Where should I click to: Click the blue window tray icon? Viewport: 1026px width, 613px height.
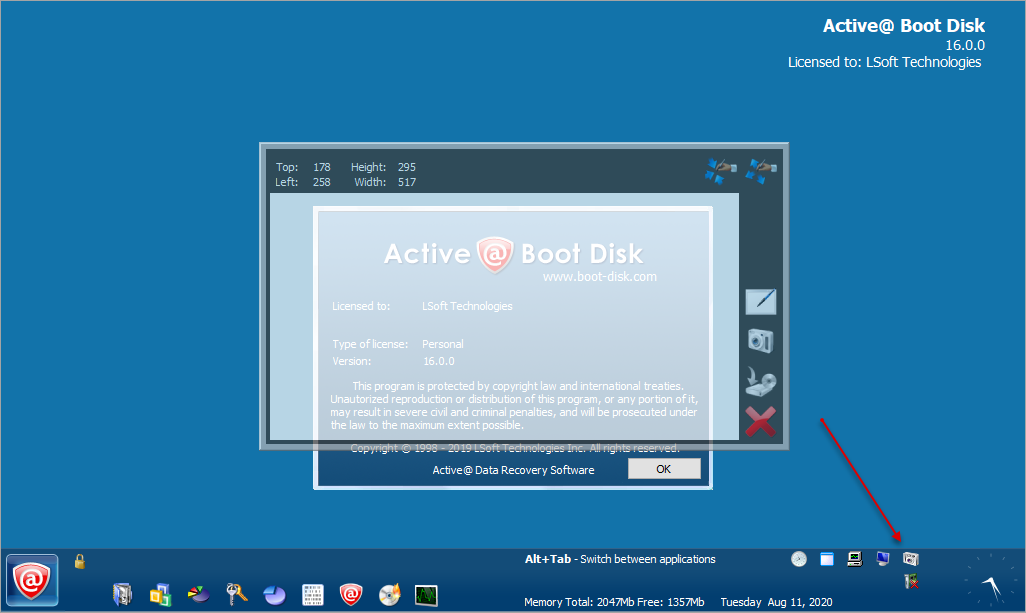[x=827, y=559]
